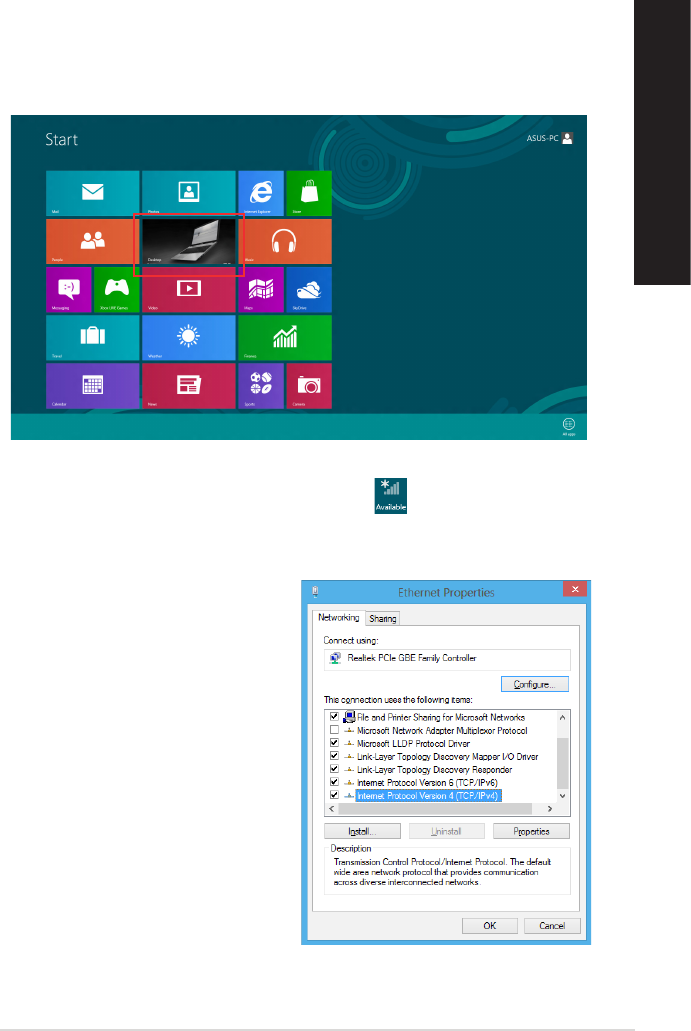The height and width of the screenshot is (1031, 691).
Task: Toggle File and Printer Sharing checkbox
Action: coord(335,717)
